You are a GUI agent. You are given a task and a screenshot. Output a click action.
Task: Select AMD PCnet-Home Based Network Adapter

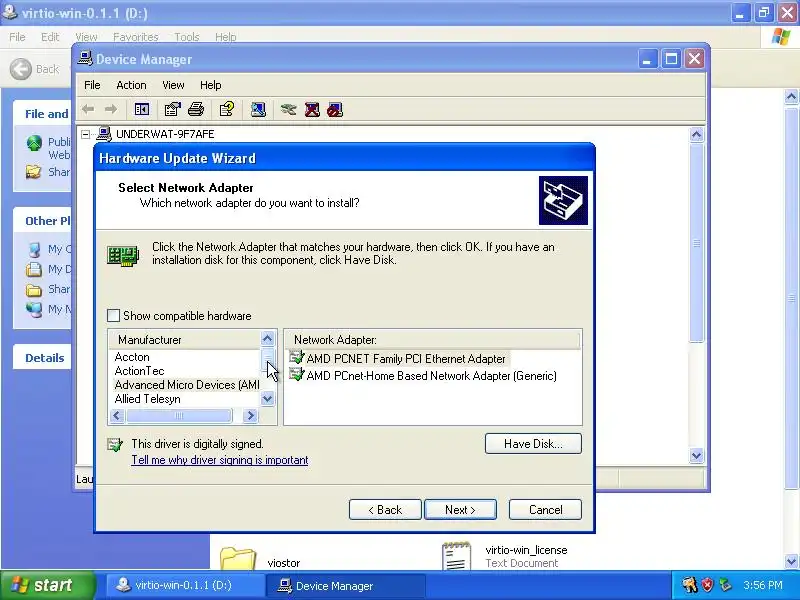(x=423, y=376)
